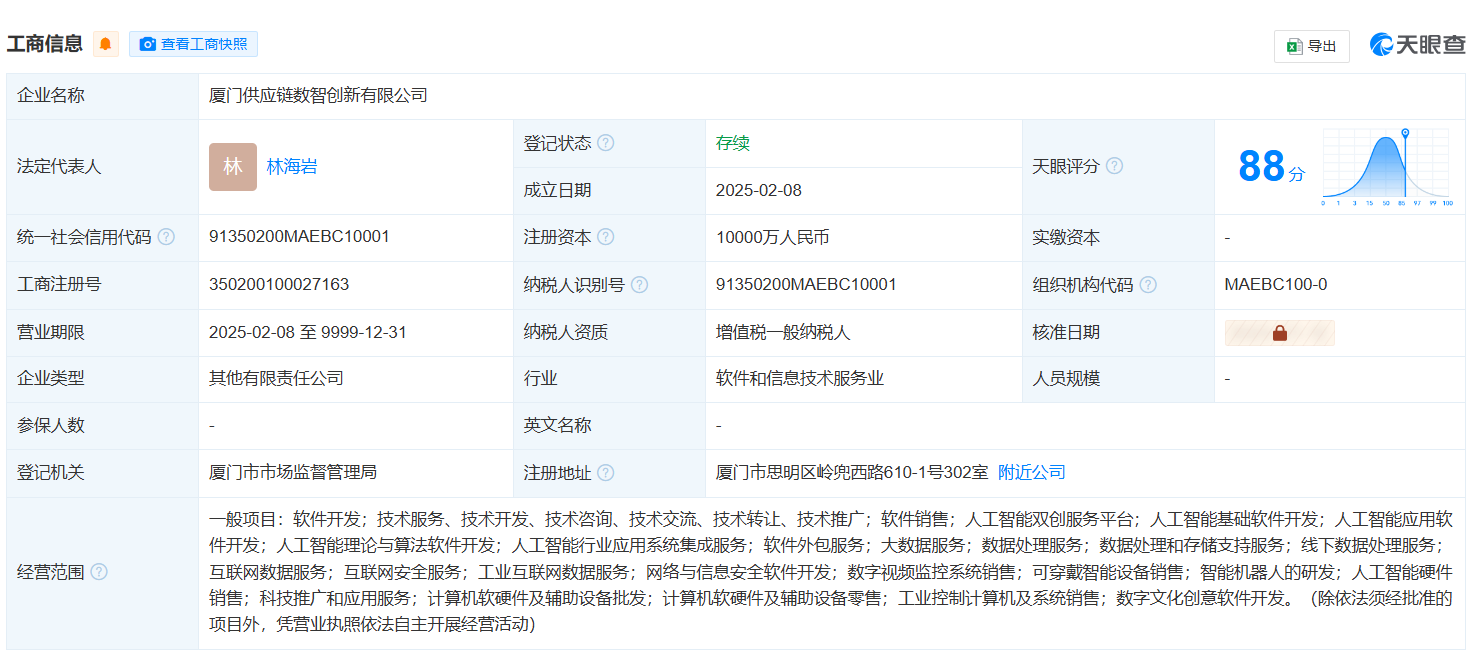Click the locked 核准日期 lock icon
Viewport: 1470px width, 653px height.
click(x=1279, y=333)
